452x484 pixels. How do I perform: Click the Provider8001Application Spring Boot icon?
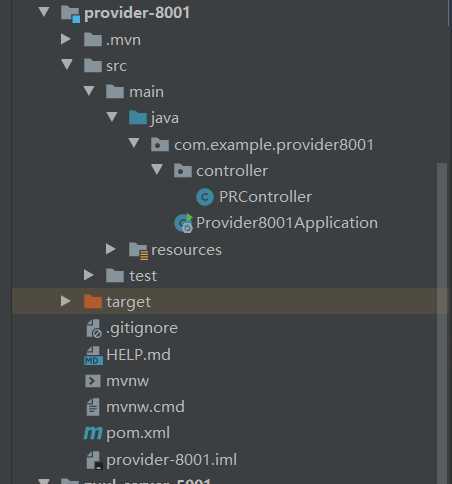[x=183, y=223]
